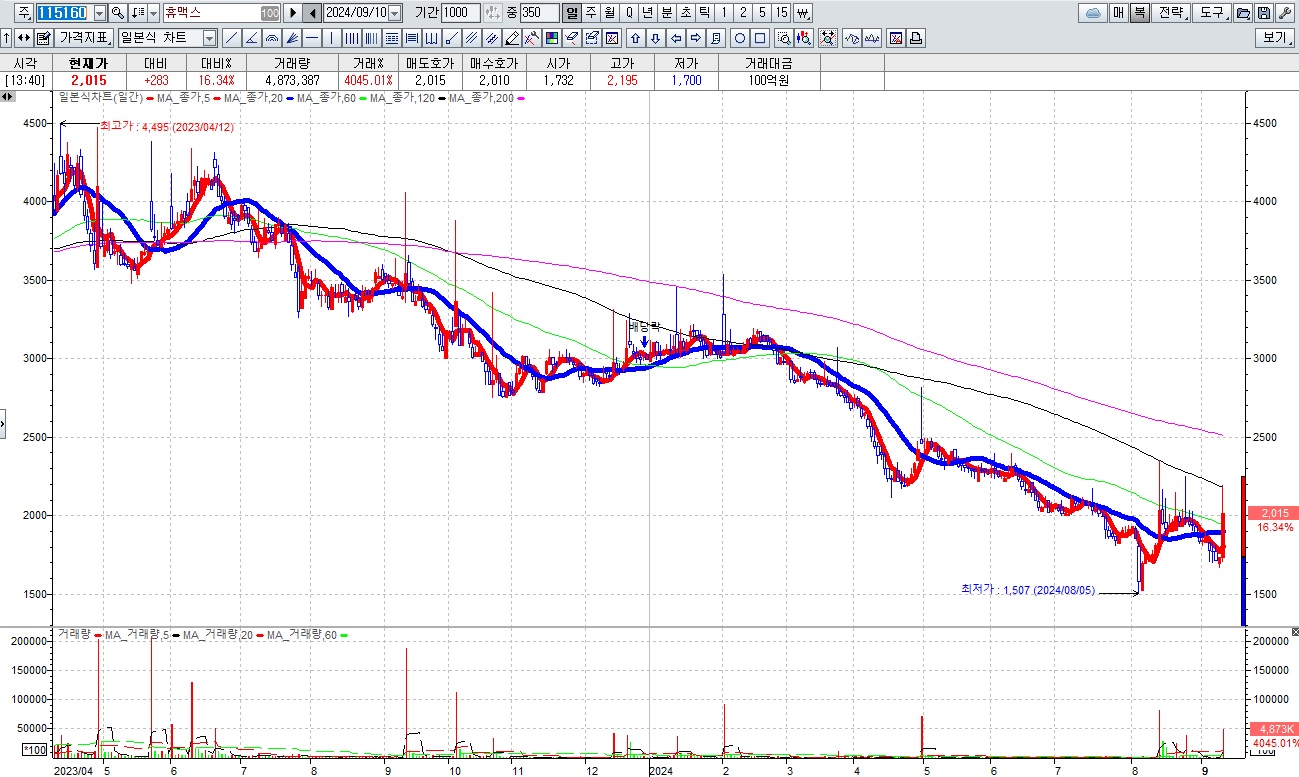The image size is (1299, 777).
Task: Select the eraser pencil tool
Action: pos(511,38)
